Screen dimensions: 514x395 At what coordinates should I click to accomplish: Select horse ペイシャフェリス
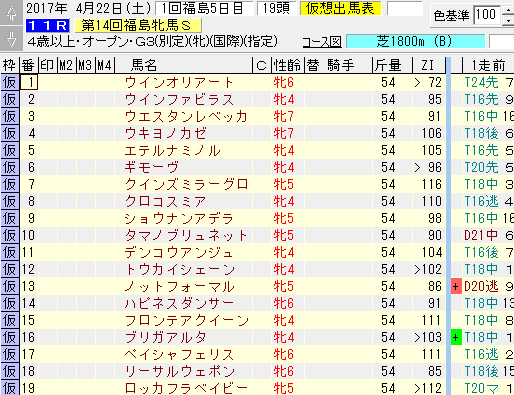179,354
